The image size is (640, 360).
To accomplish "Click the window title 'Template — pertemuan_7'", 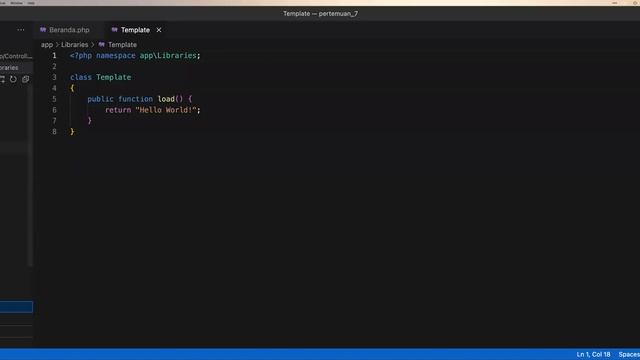I will [x=320, y=13].
